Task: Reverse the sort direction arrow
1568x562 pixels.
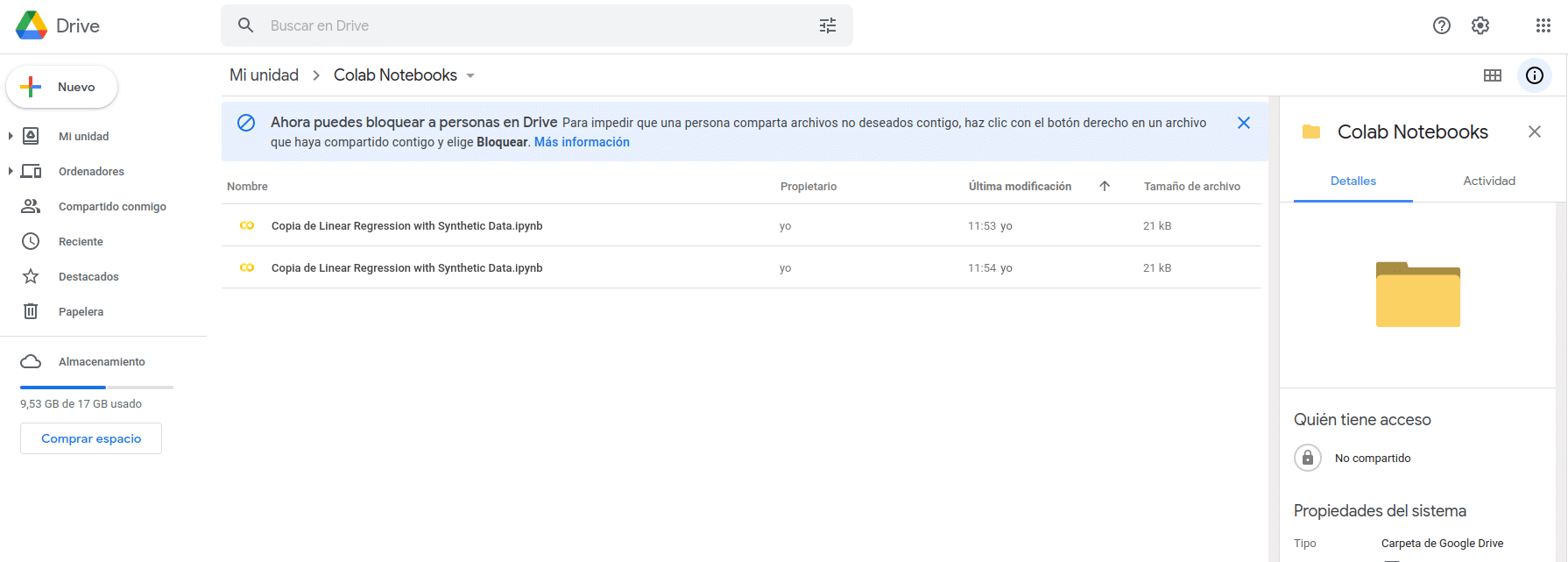Action: pyautogui.click(x=1105, y=186)
